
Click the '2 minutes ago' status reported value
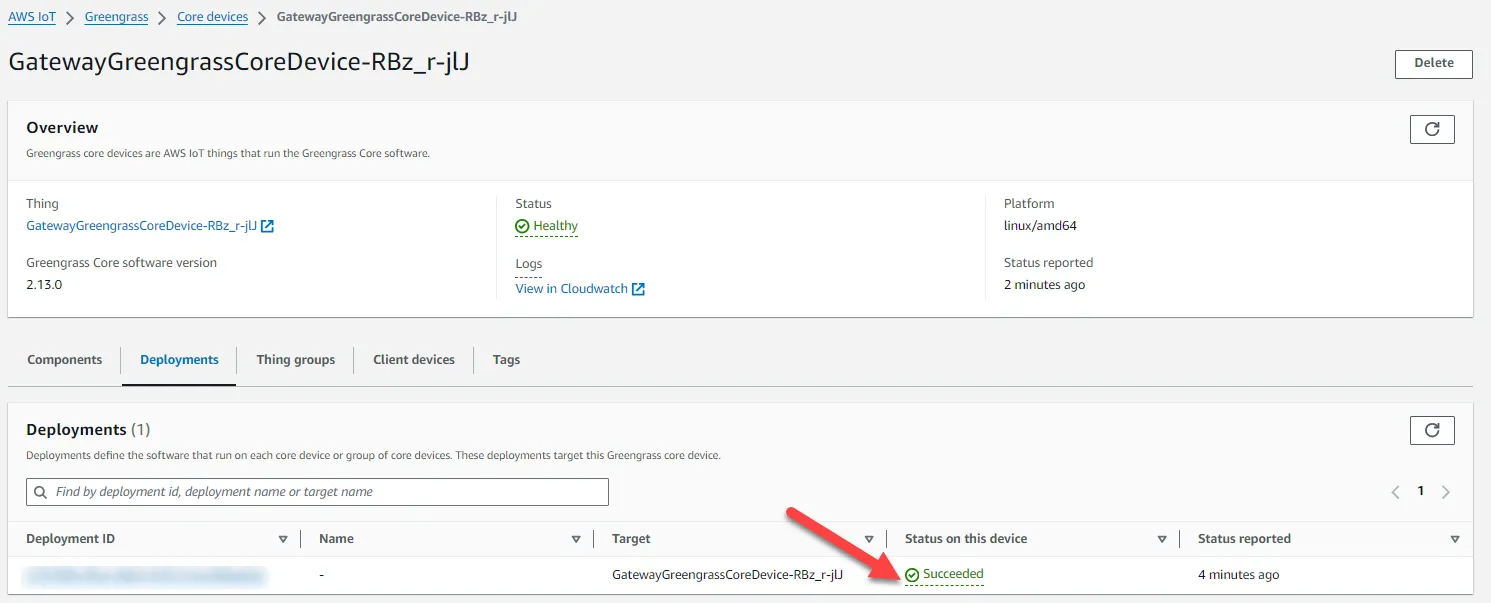(1044, 285)
